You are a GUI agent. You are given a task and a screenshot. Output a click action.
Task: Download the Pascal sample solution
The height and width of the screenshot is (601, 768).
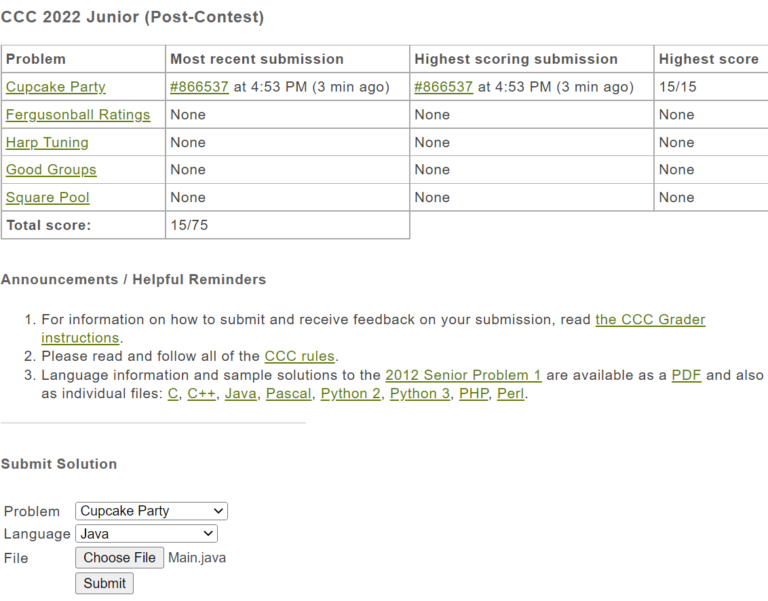tap(288, 394)
